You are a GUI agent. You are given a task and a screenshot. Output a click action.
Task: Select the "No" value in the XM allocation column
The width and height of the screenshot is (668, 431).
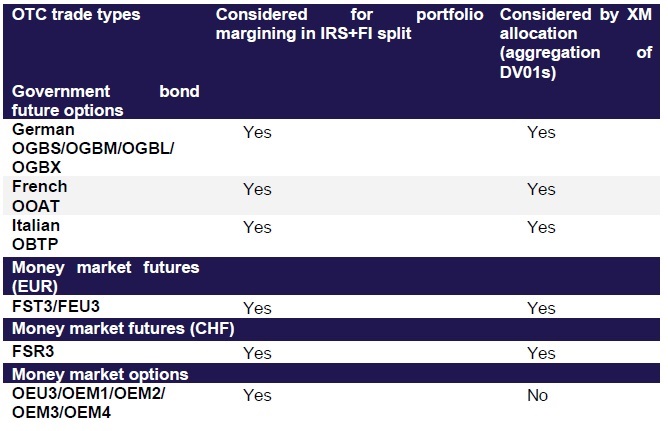tap(537, 395)
